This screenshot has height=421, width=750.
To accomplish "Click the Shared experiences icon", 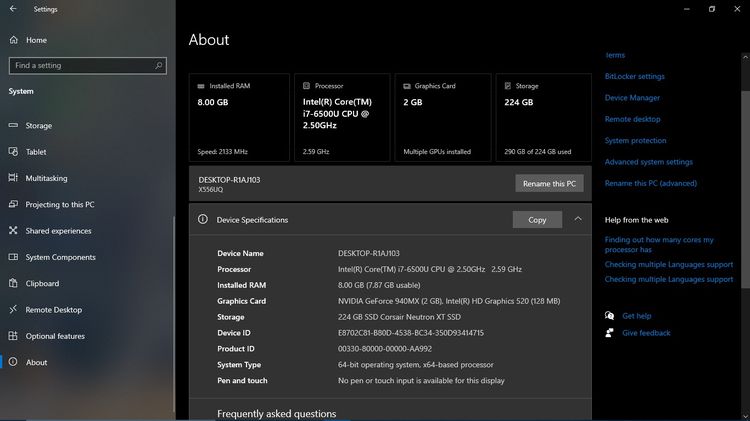I will pos(13,230).
